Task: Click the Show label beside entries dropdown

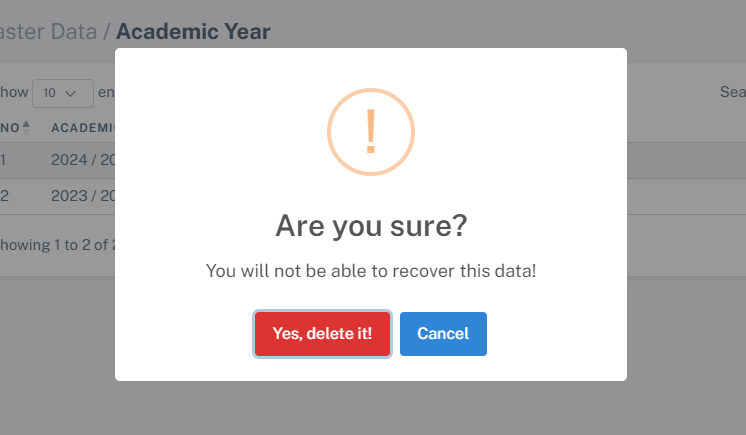Action: (14, 93)
